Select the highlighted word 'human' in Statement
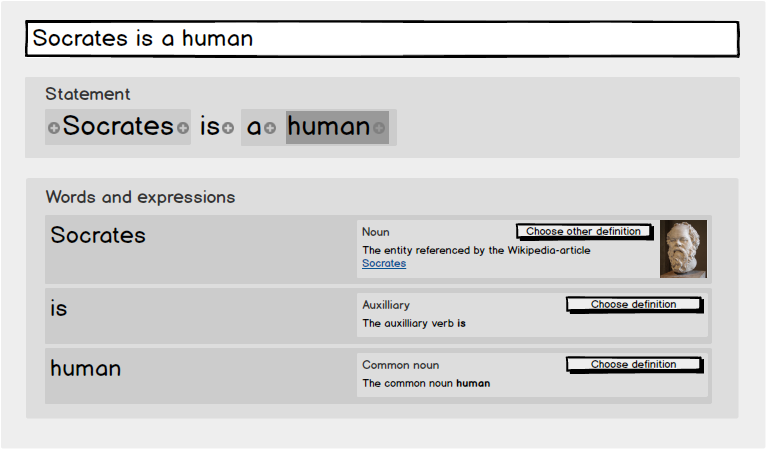767x450 pixels. point(328,127)
